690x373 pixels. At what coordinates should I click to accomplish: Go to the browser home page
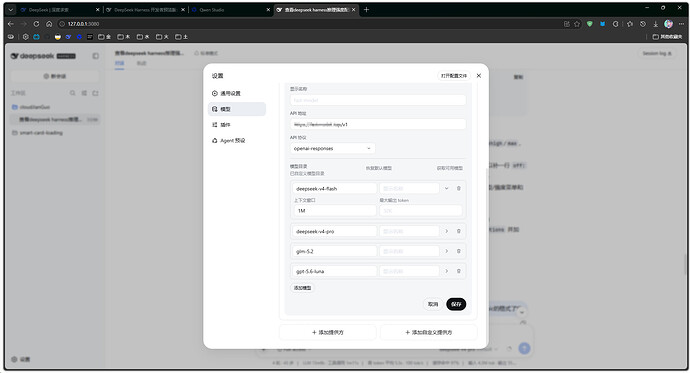pyautogui.click(x=49, y=24)
